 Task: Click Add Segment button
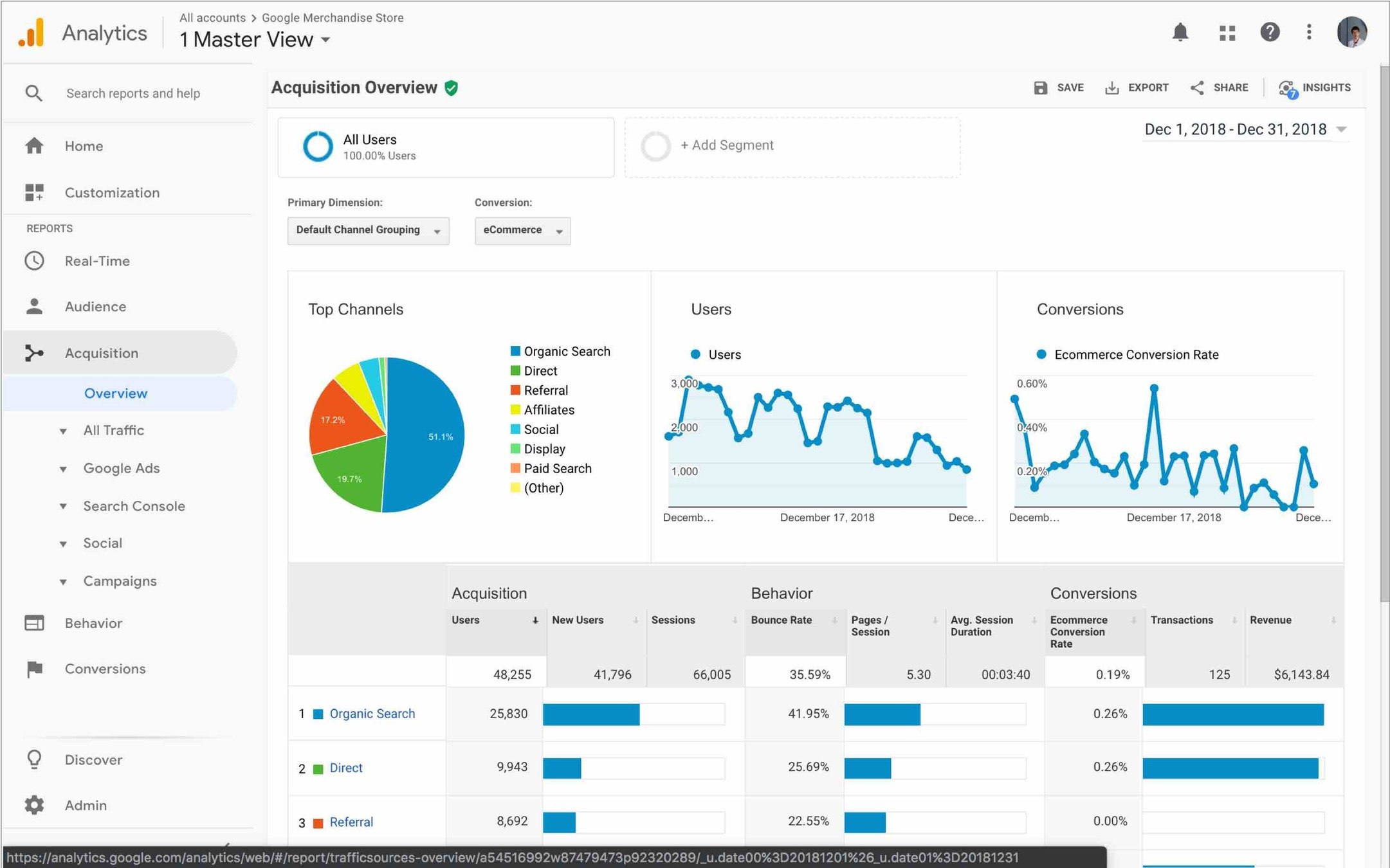(x=727, y=145)
